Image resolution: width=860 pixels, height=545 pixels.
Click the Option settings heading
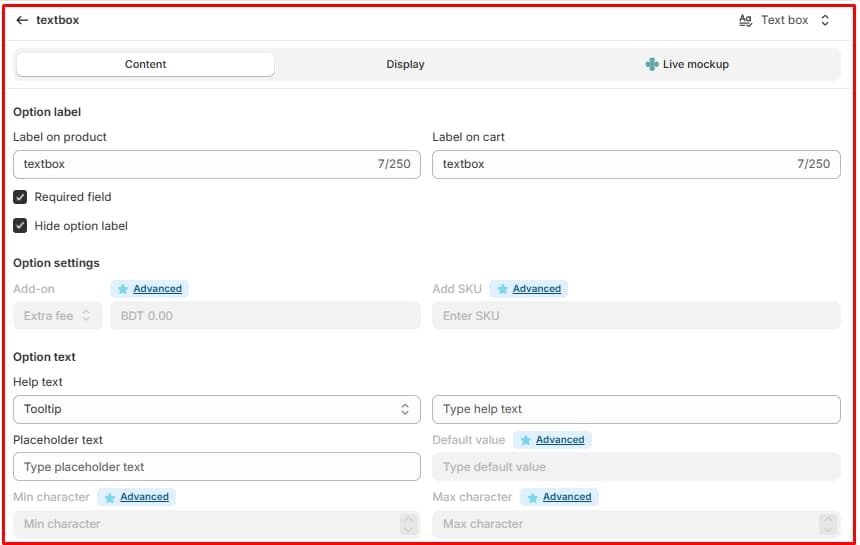tap(56, 263)
